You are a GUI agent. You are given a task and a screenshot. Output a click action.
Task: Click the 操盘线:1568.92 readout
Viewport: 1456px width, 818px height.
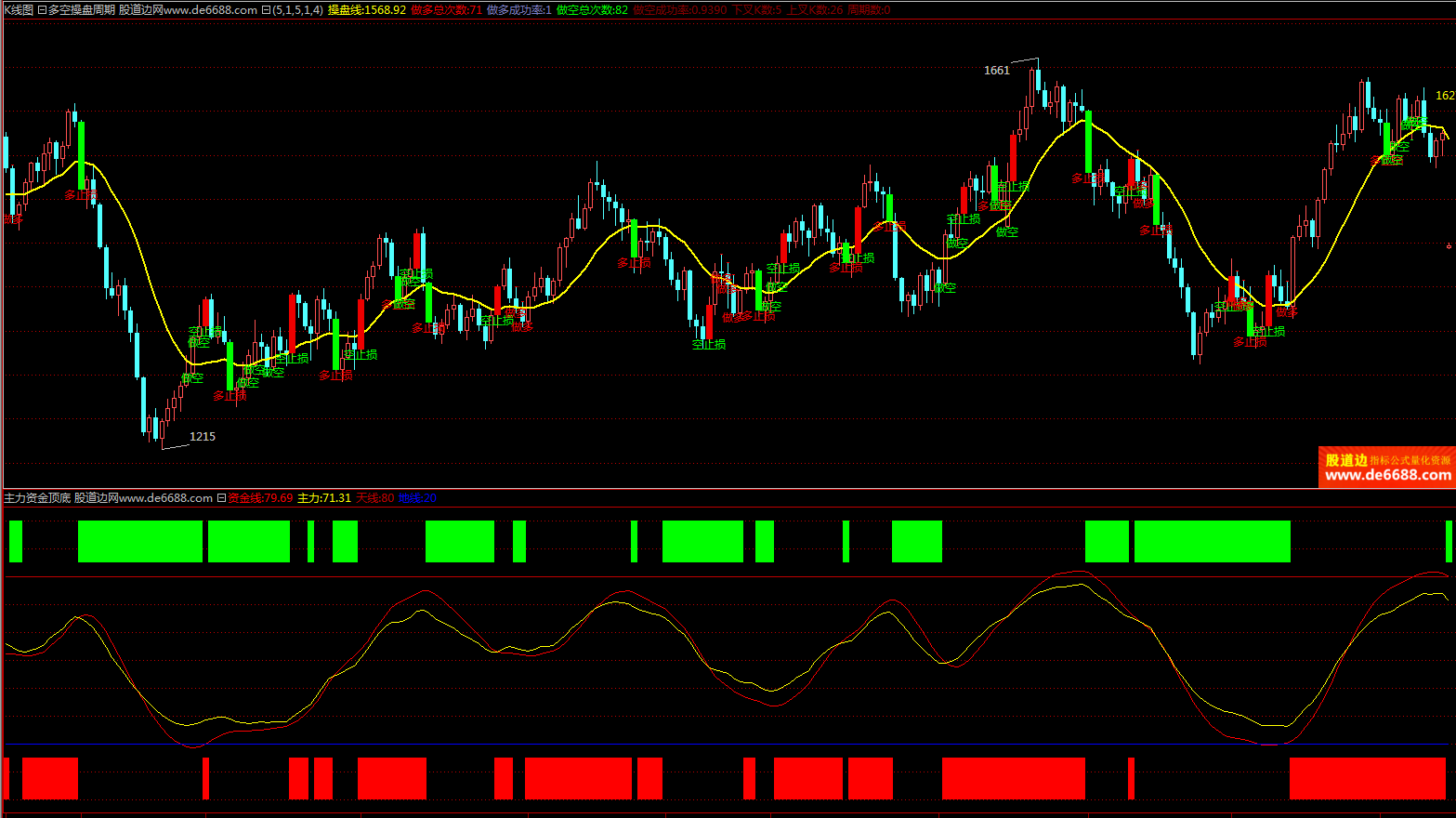click(366, 10)
